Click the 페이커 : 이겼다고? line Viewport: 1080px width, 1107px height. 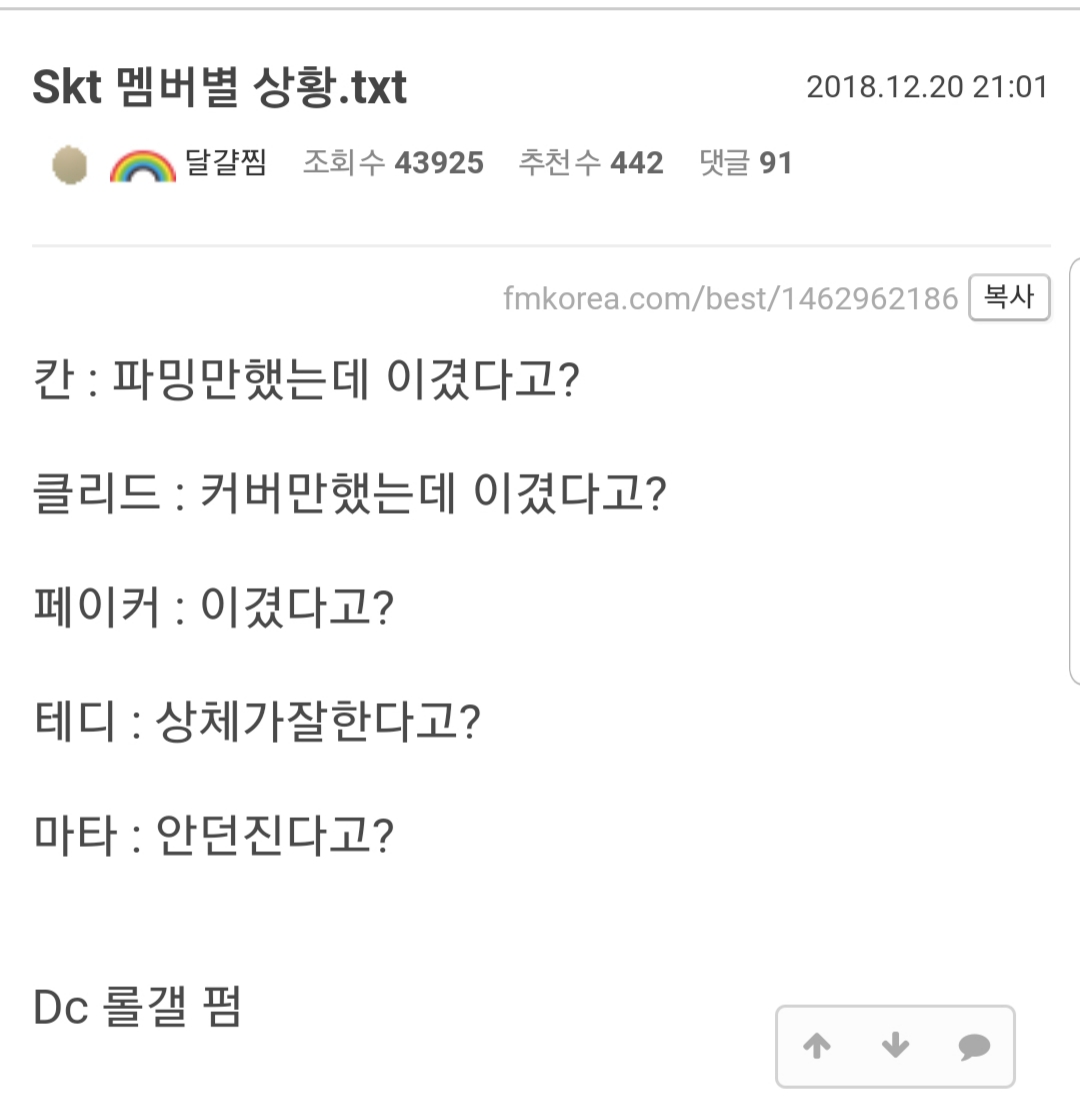[x=214, y=607]
